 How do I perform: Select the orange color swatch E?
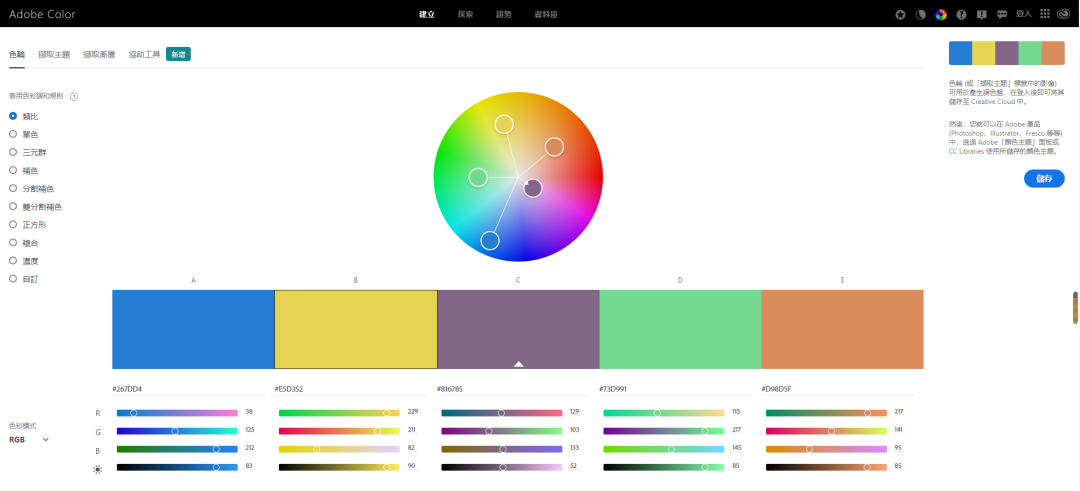click(842, 329)
